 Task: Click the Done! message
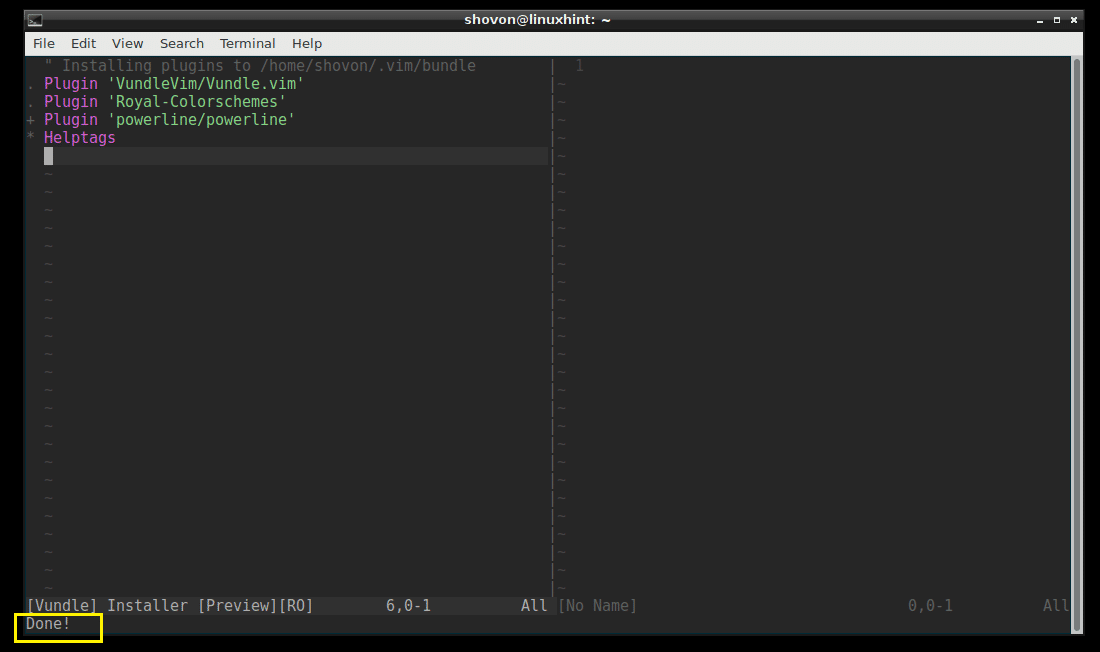[48, 624]
